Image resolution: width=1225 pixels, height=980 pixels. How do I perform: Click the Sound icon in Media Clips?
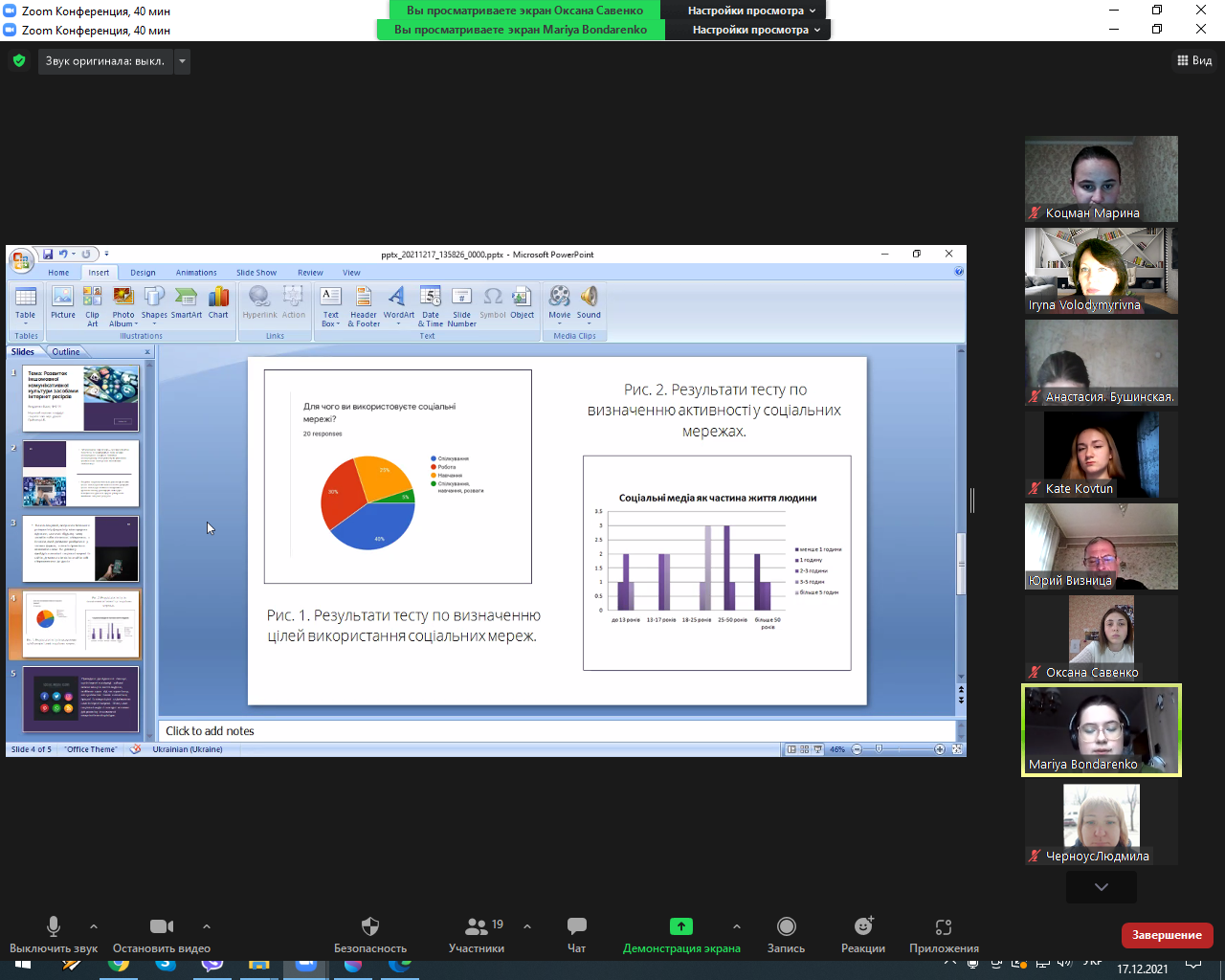[x=589, y=305]
